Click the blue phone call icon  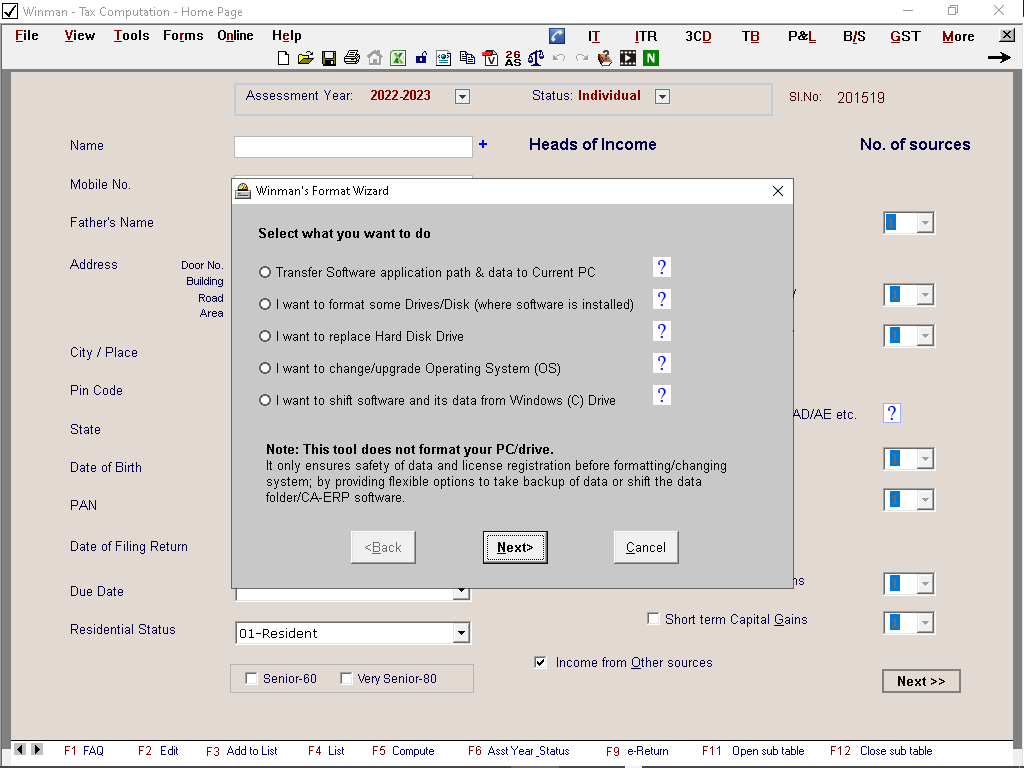coord(558,36)
